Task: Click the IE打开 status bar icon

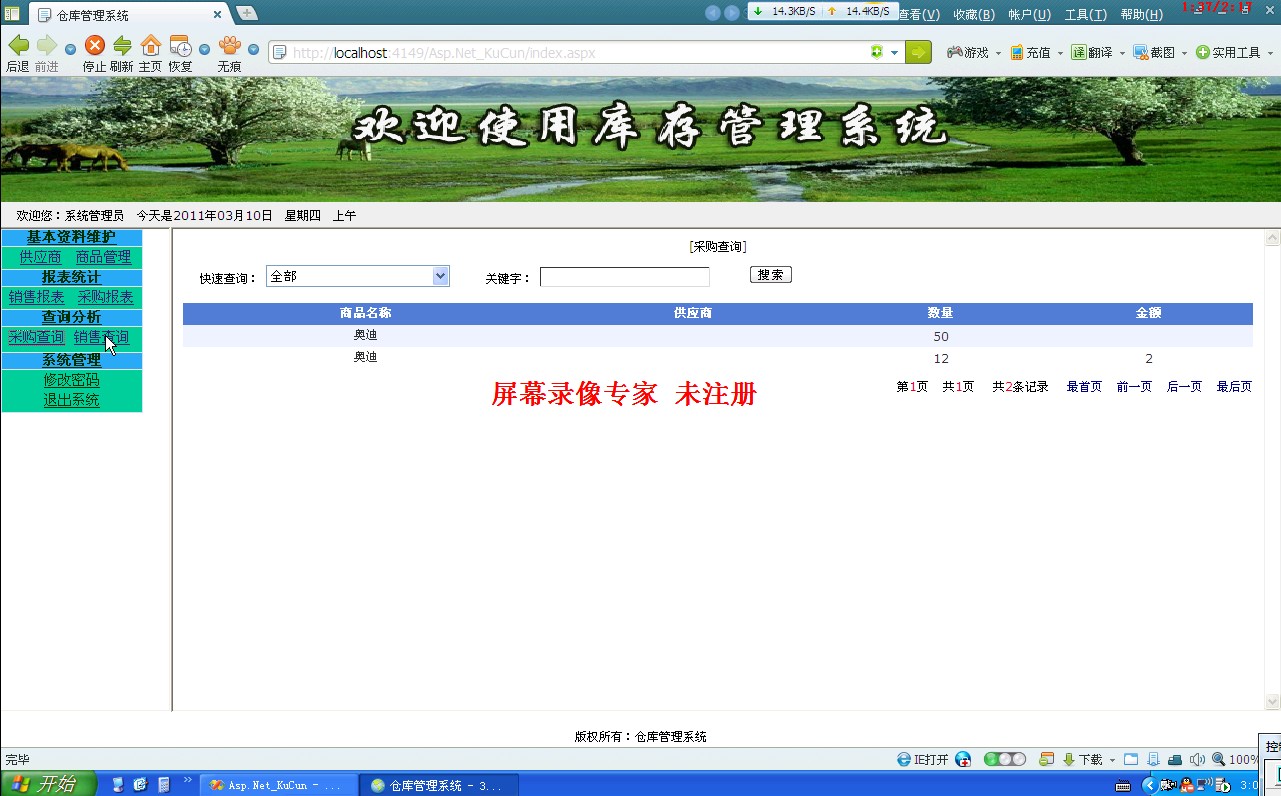Action: 922,759
